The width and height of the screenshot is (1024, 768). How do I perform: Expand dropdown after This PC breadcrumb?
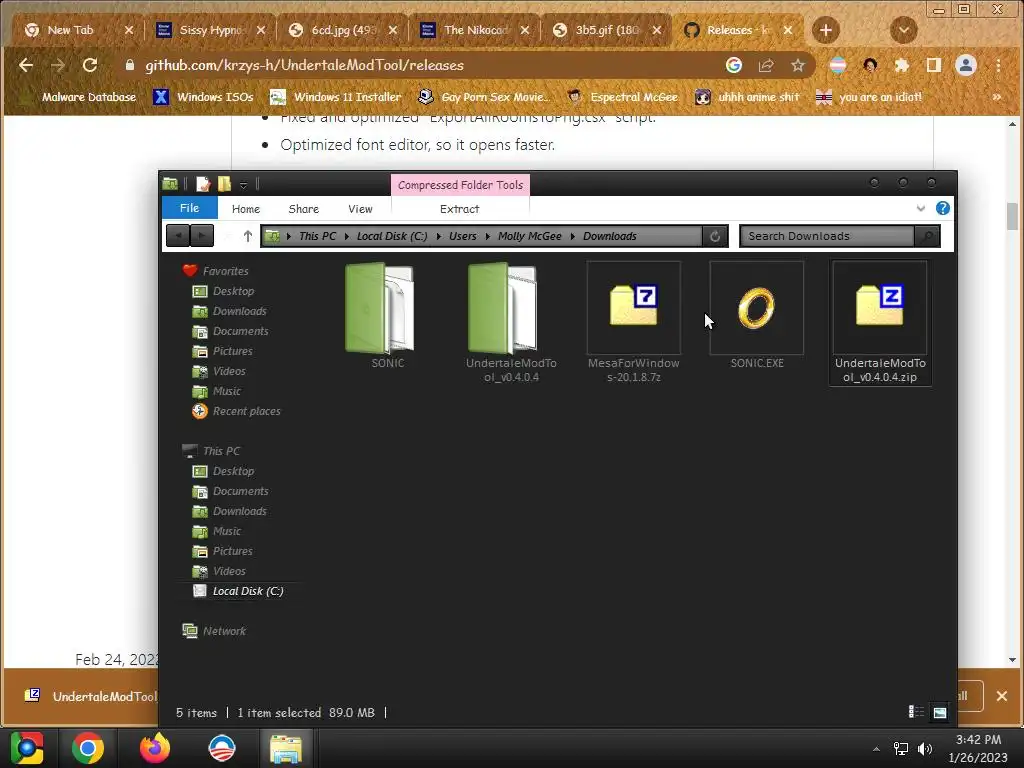coord(346,236)
